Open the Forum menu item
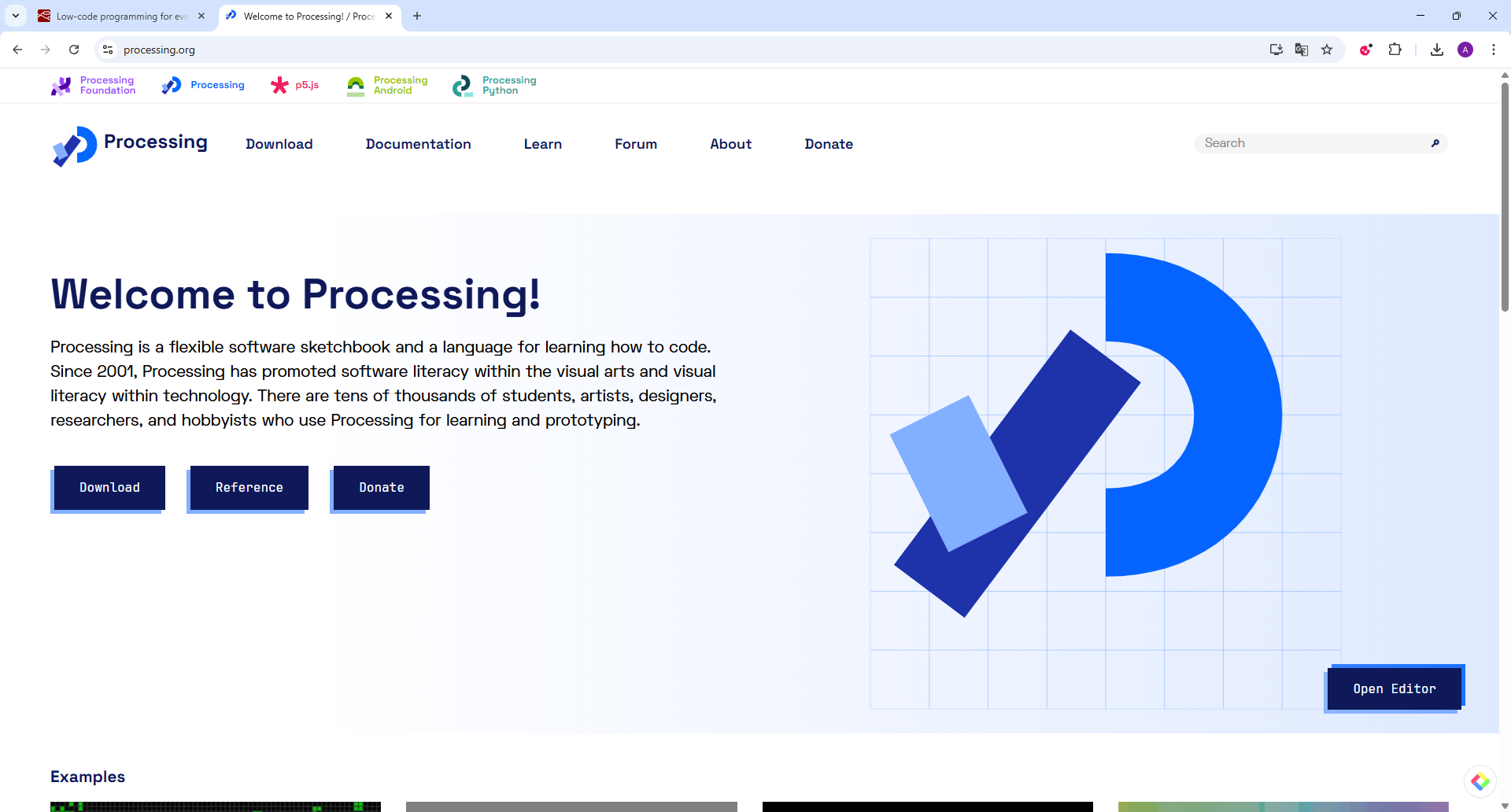The width and height of the screenshot is (1511, 812). pos(636,144)
